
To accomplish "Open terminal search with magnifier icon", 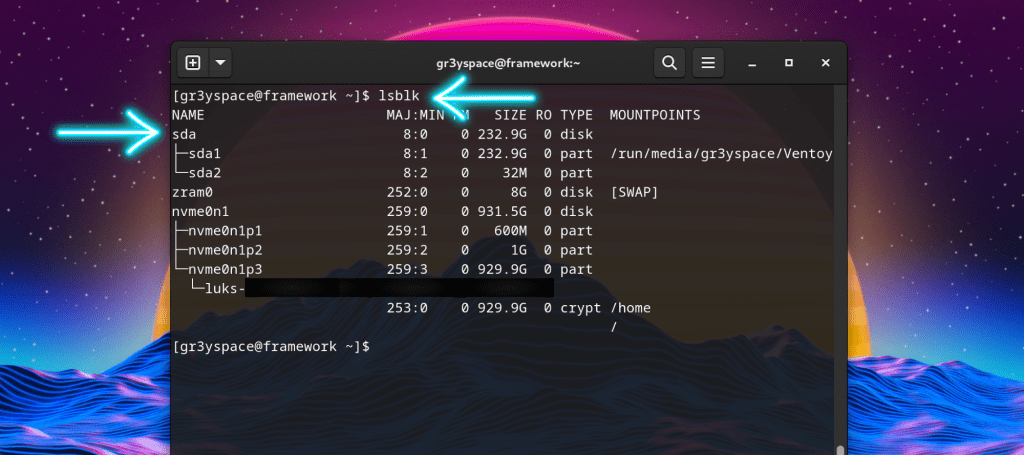I will (669, 63).
